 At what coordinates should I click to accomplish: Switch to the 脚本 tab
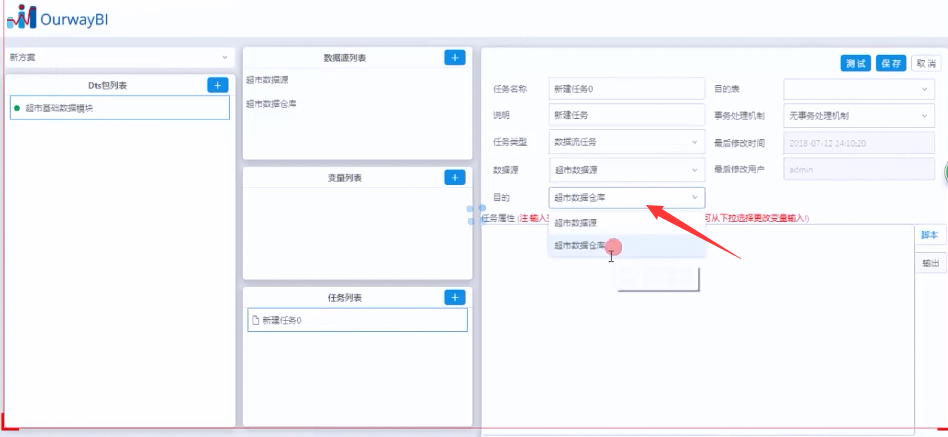930,235
